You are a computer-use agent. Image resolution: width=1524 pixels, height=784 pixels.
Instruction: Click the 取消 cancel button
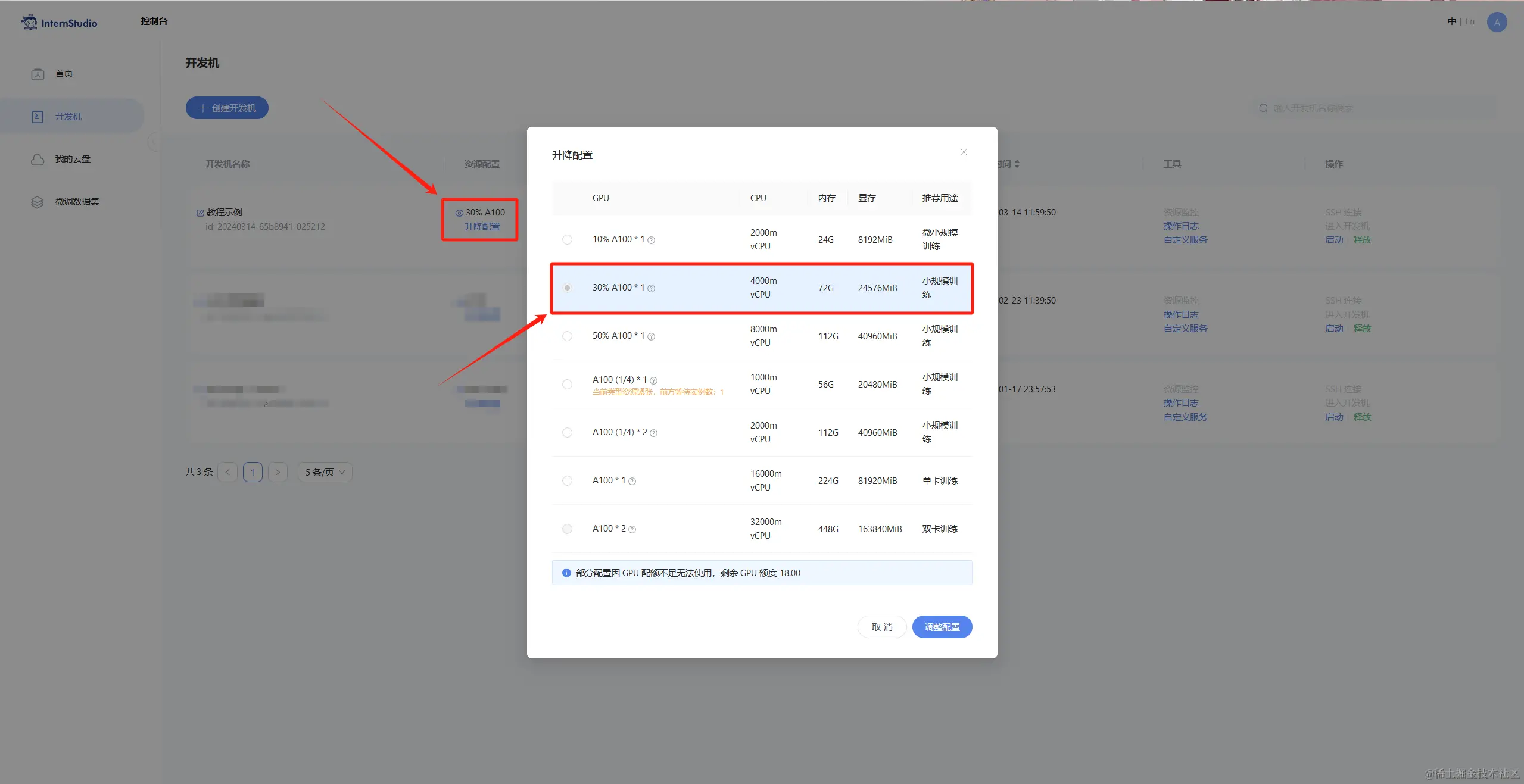coord(881,627)
